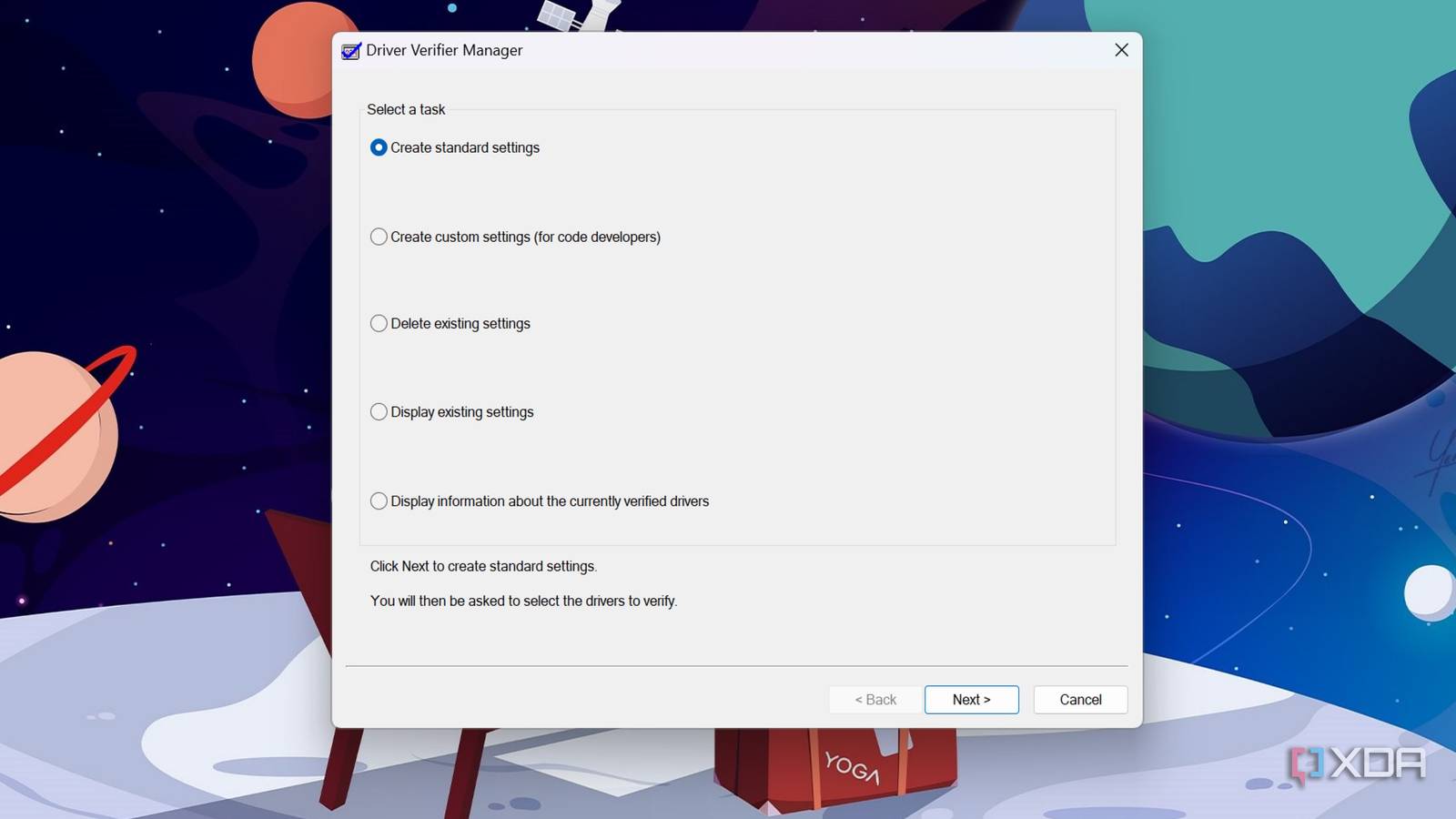Image resolution: width=1456 pixels, height=819 pixels.
Task: Click 'Click Next to create standard settings.' text
Action: 483,566
